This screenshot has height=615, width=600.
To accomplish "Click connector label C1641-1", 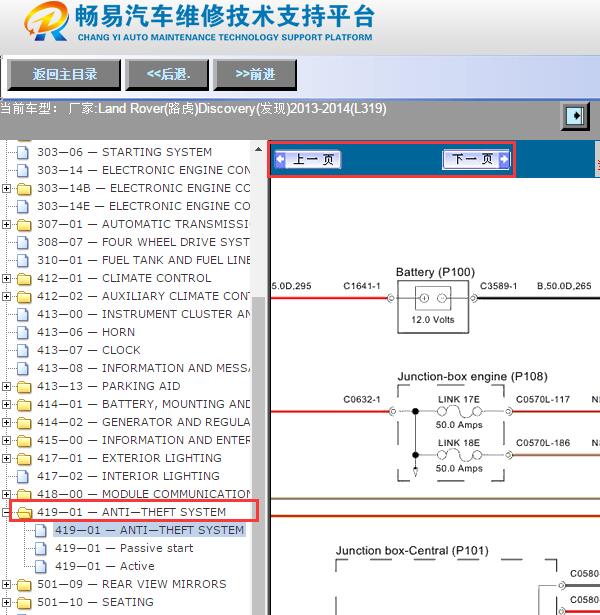I will point(362,286).
